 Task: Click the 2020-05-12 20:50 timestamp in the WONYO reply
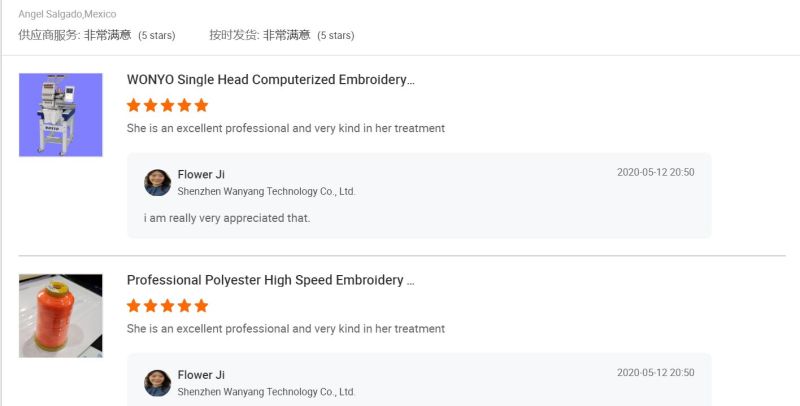point(655,172)
